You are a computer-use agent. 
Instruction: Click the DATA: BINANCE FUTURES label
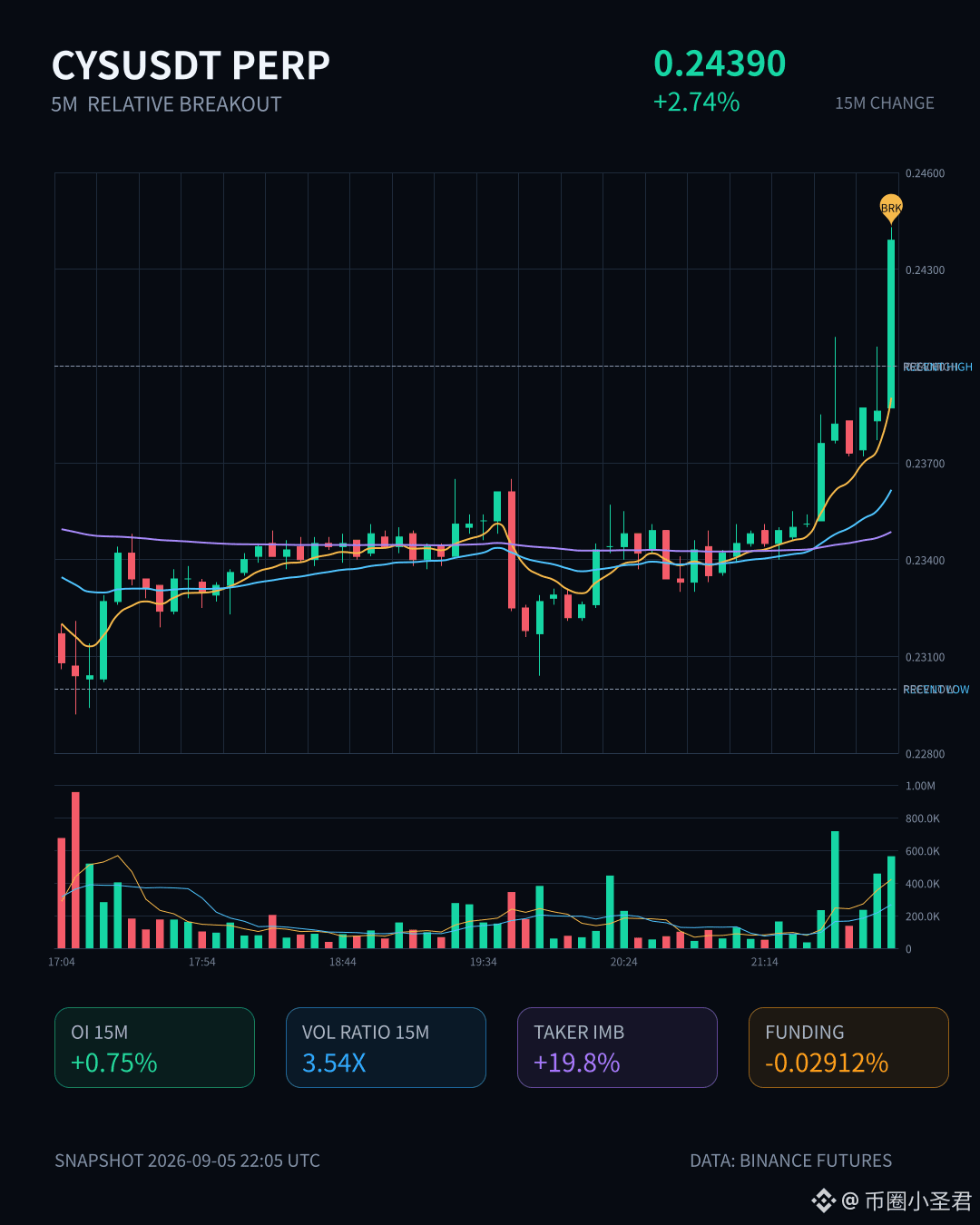pos(790,1161)
